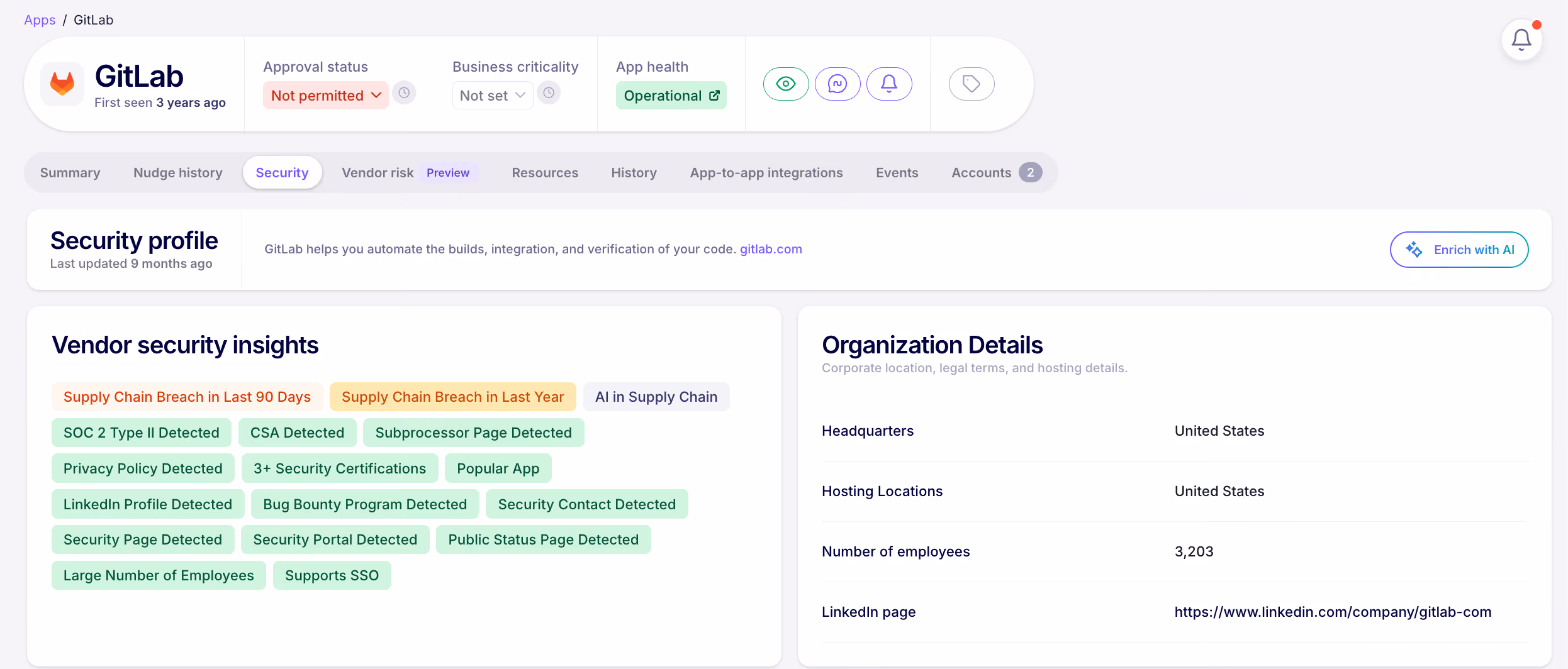Click the 3,203 employees value
The height and width of the screenshot is (669, 1568).
(x=1194, y=551)
